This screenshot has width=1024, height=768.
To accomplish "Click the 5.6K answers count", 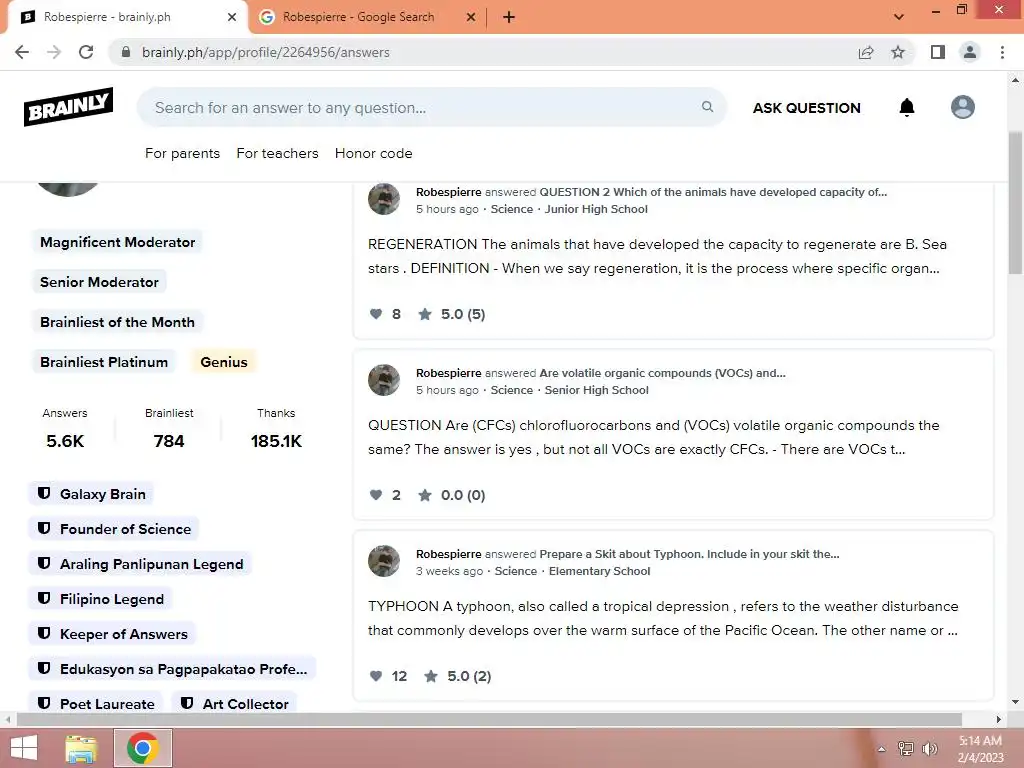I will (x=65, y=441).
